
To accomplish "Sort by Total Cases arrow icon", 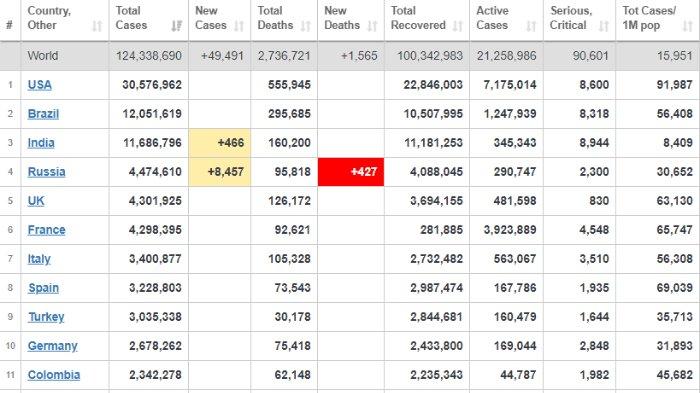I will (176, 26).
